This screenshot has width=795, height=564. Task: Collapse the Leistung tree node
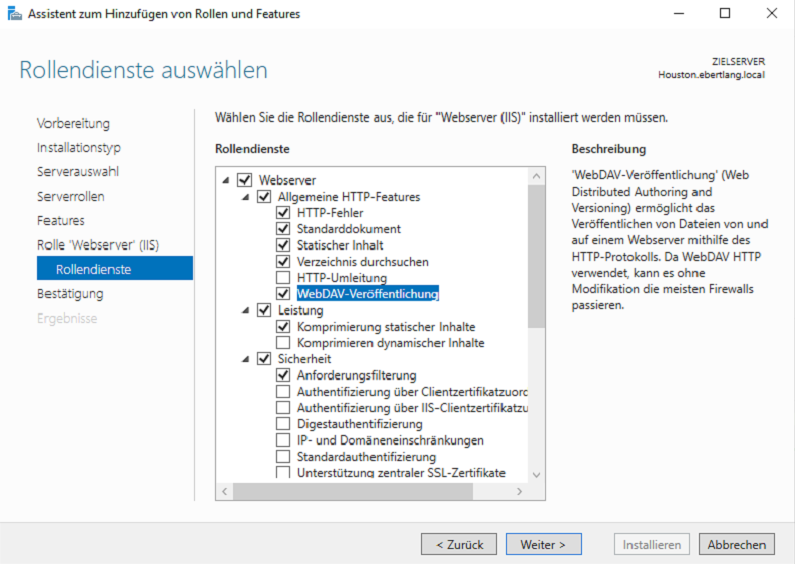pyautogui.click(x=246, y=311)
